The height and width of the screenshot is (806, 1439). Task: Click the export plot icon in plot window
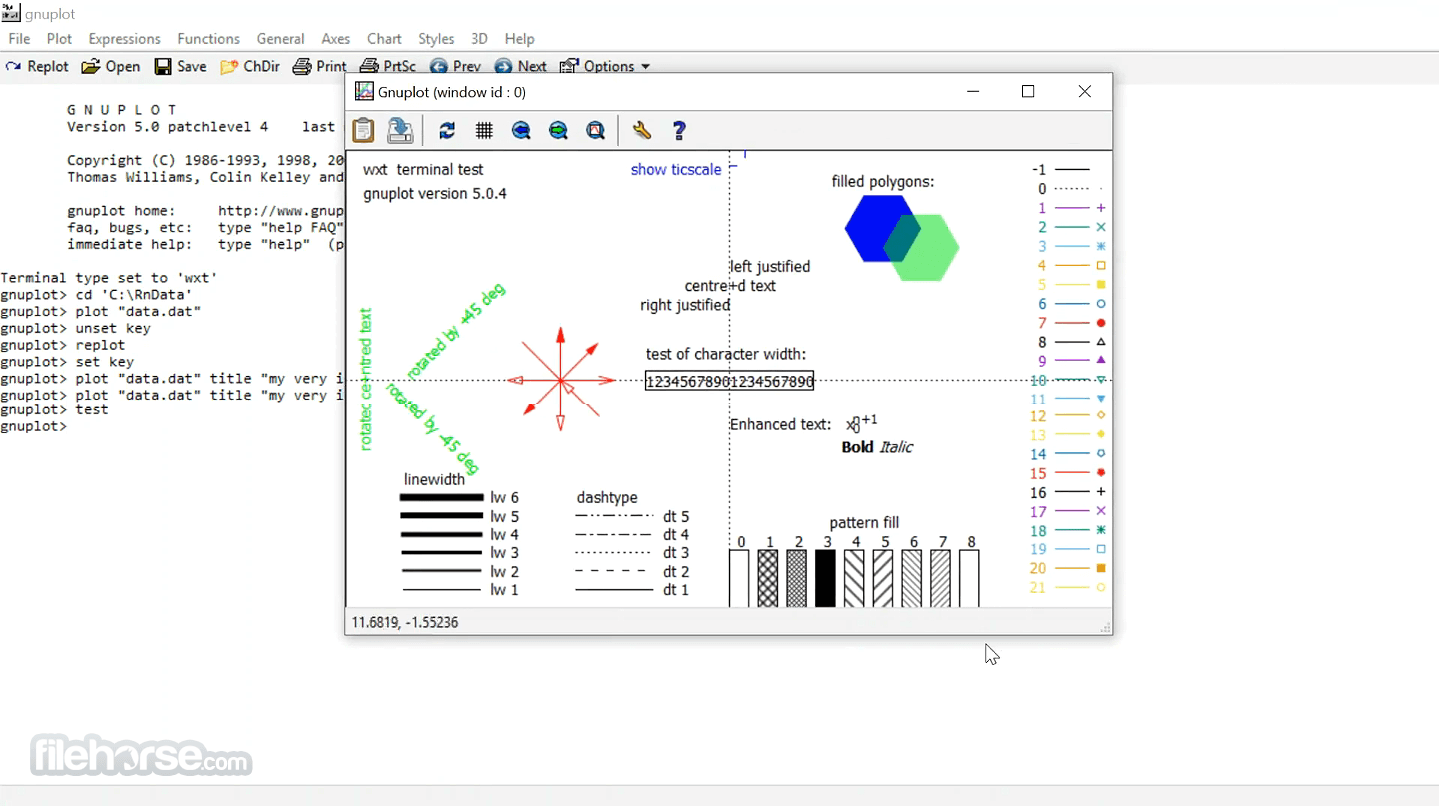(400, 130)
